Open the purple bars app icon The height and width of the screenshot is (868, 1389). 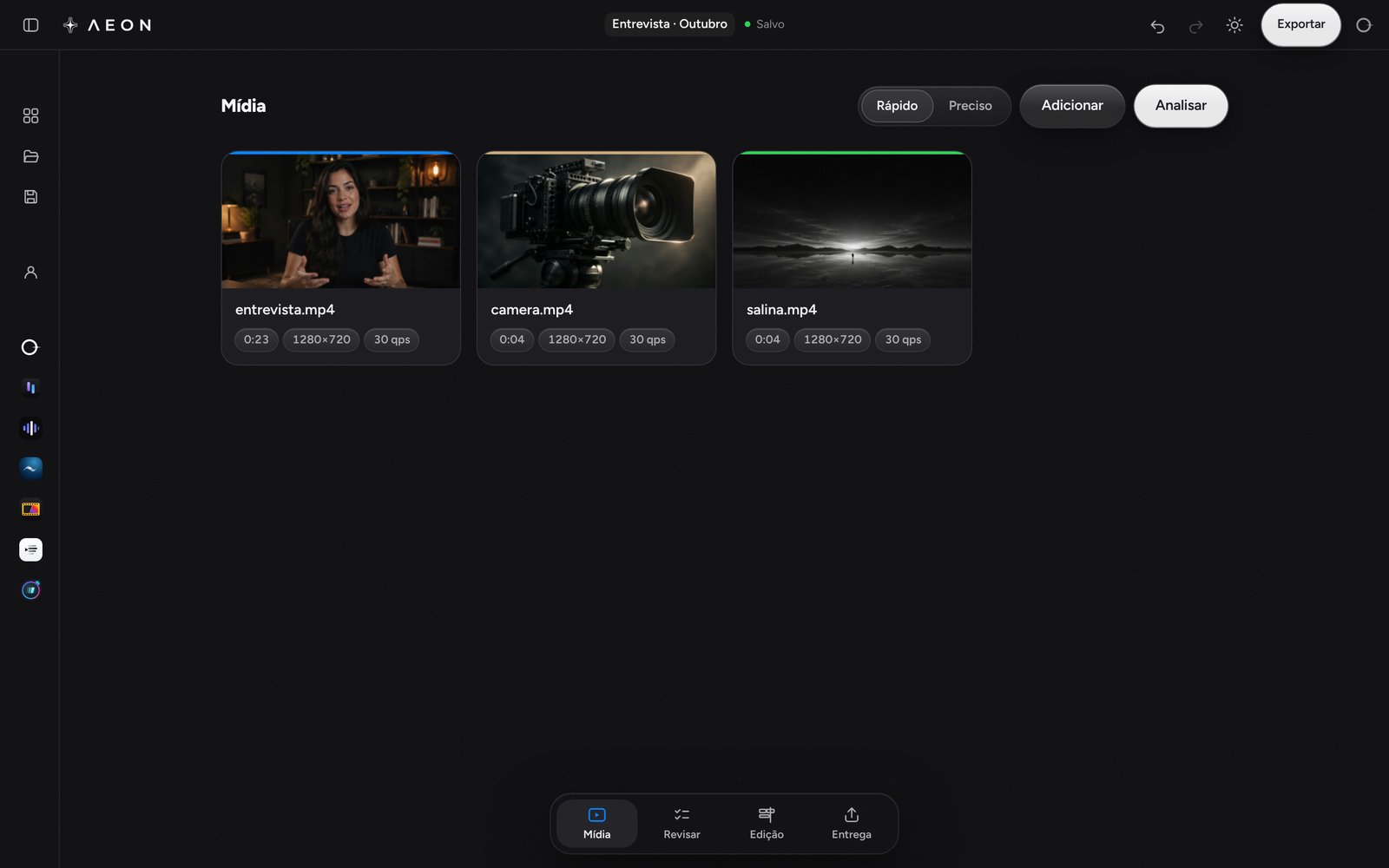click(x=30, y=387)
